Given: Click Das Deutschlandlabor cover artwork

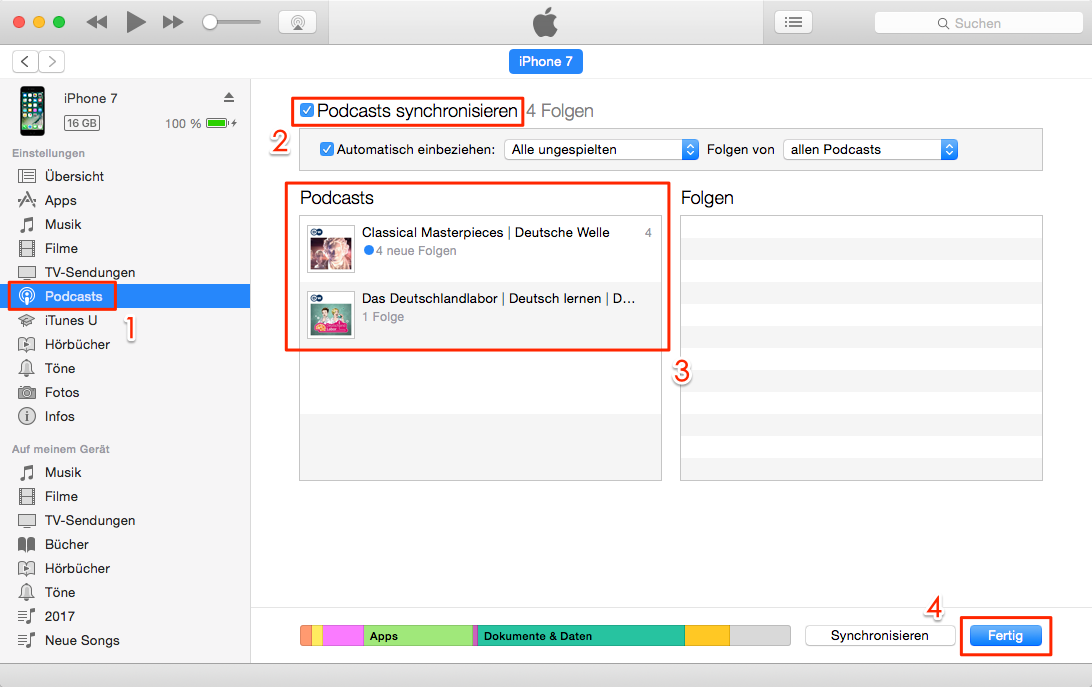Looking at the screenshot, I should click(x=331, y=315).
